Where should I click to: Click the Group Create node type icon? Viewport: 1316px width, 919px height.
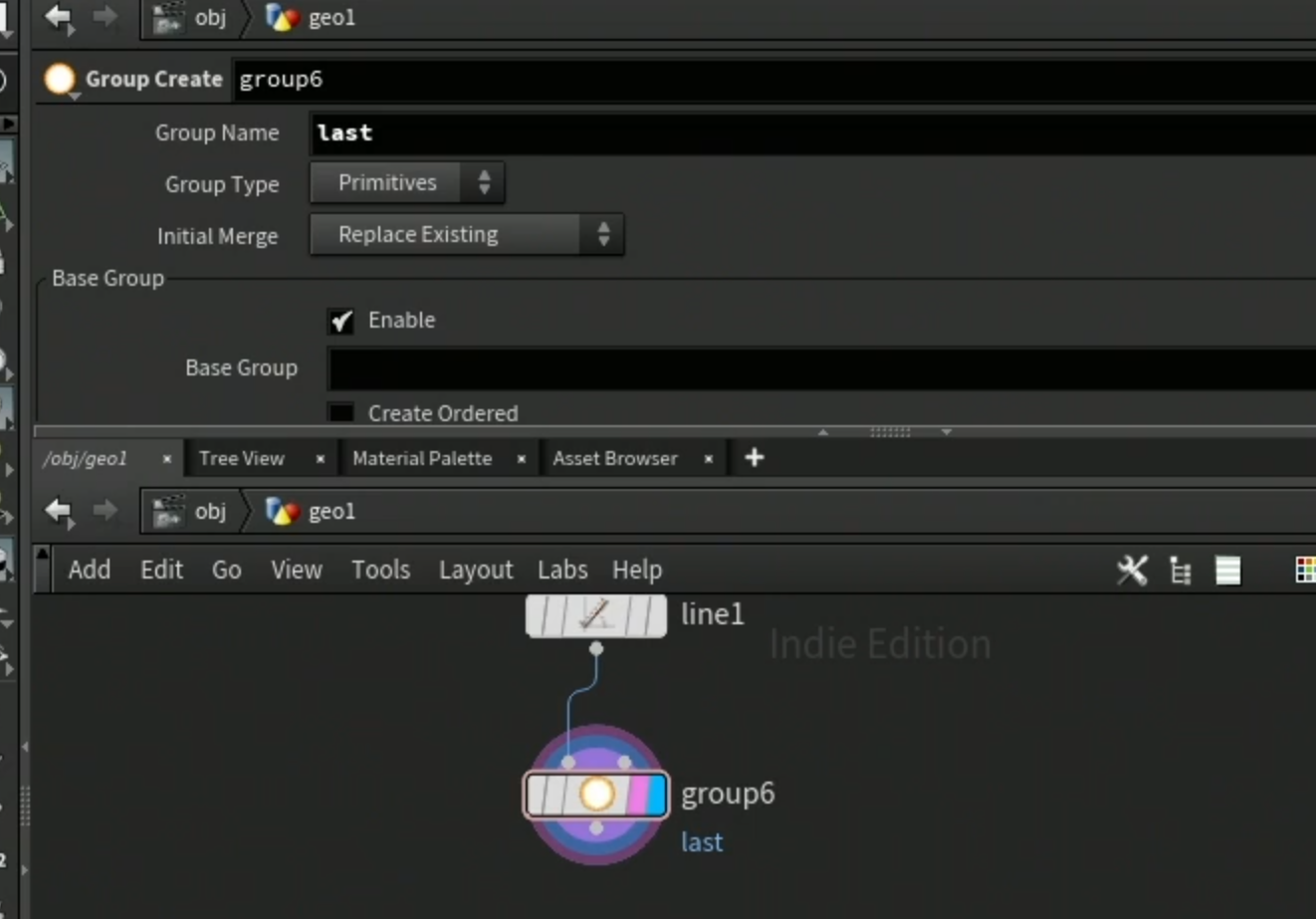60,79
